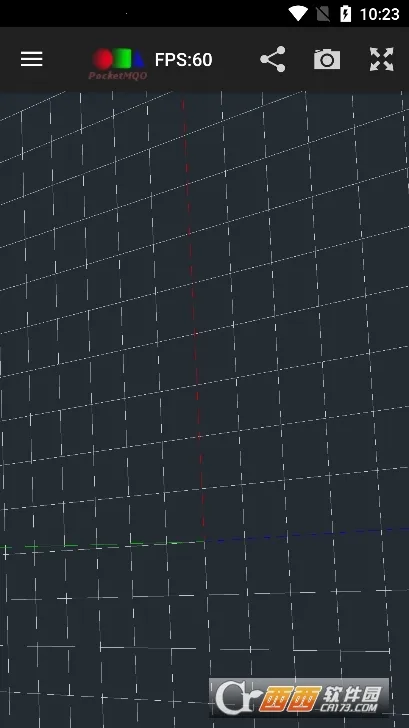Tap the PocketMQO app logo
The image size is (409, 728).
tap(118, 64)
